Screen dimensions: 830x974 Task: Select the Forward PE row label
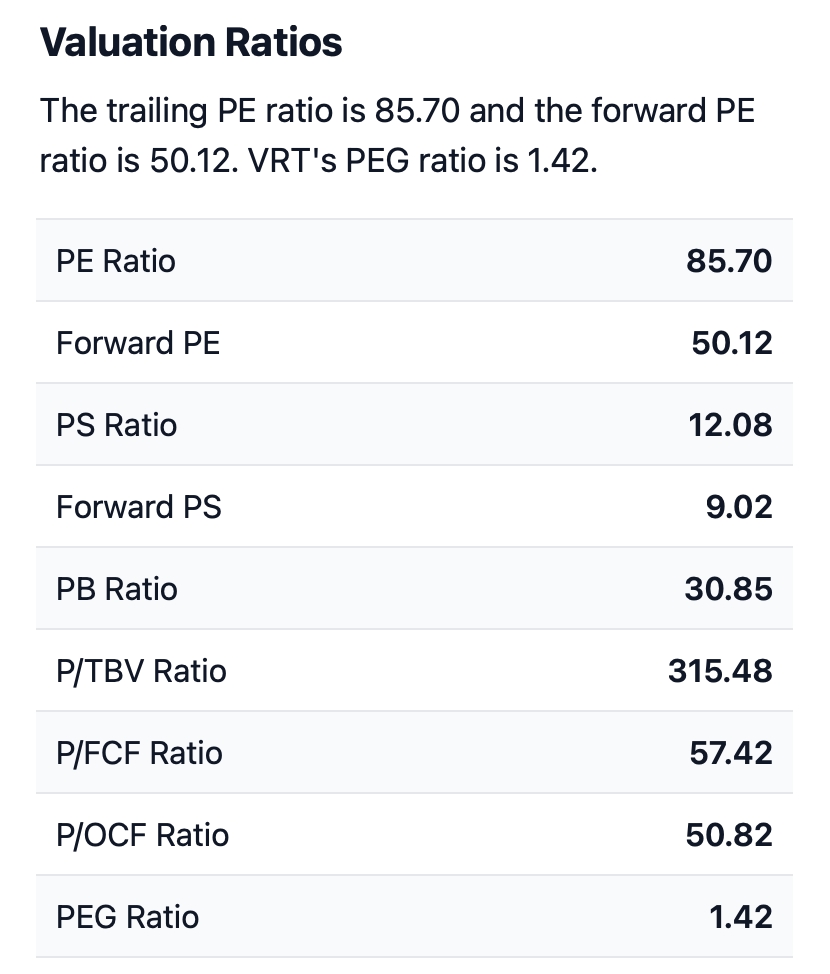pyautogui.click(x=138, y=343)
